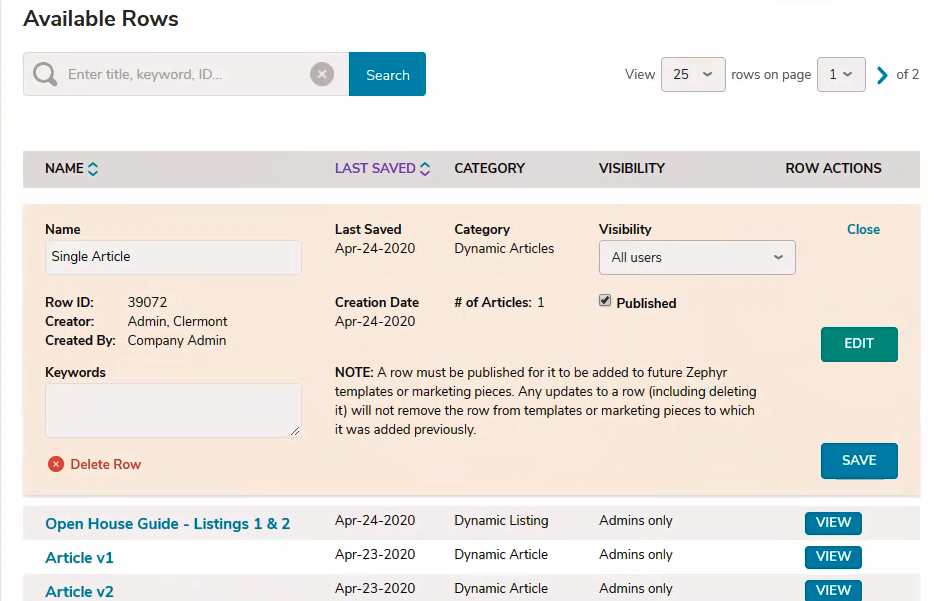Click the NAME column sort arrows

click(x=93, y=169)
